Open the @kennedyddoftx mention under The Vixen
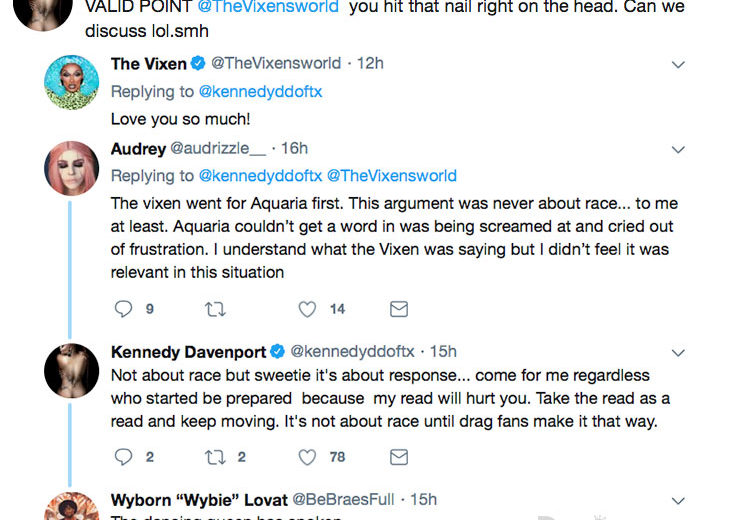Image resolution: width=732 pixels, height=520 pixels. pyautogui.click(x=261, y=91)
